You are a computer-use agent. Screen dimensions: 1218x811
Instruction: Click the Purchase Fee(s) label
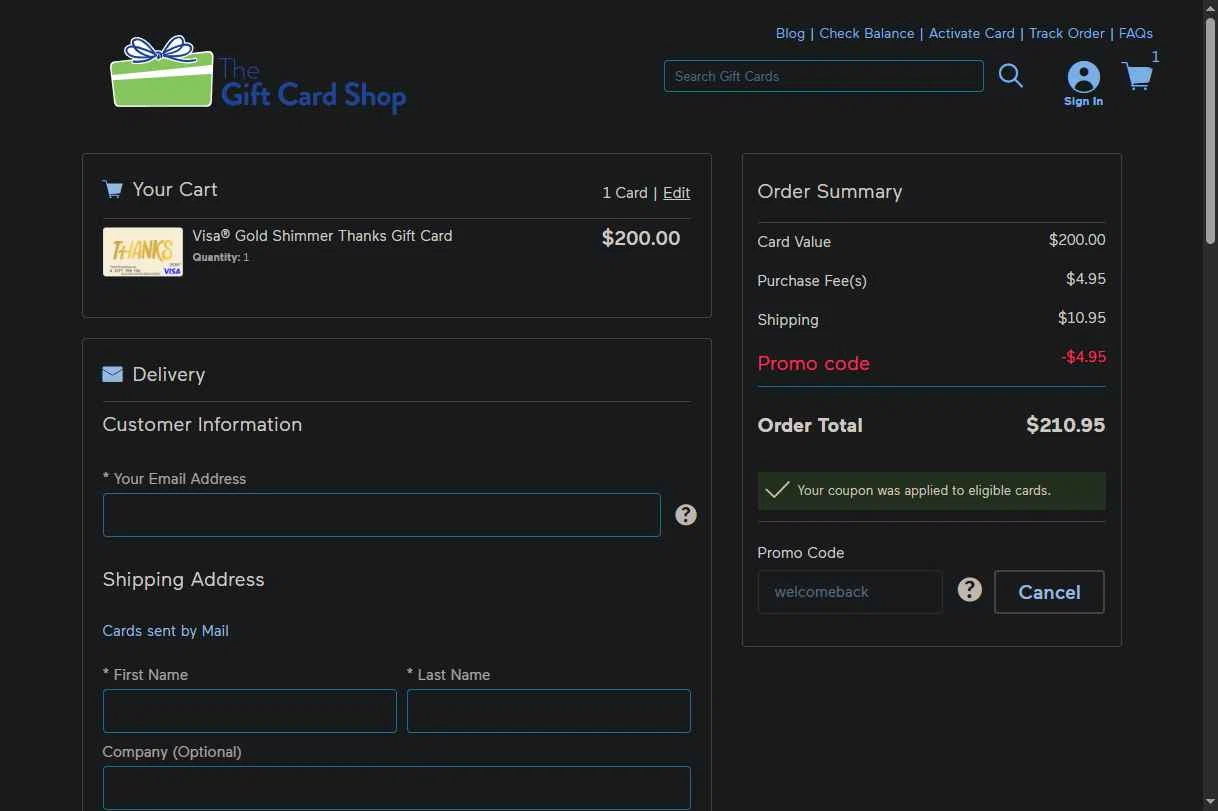click(x=812, y=281)
